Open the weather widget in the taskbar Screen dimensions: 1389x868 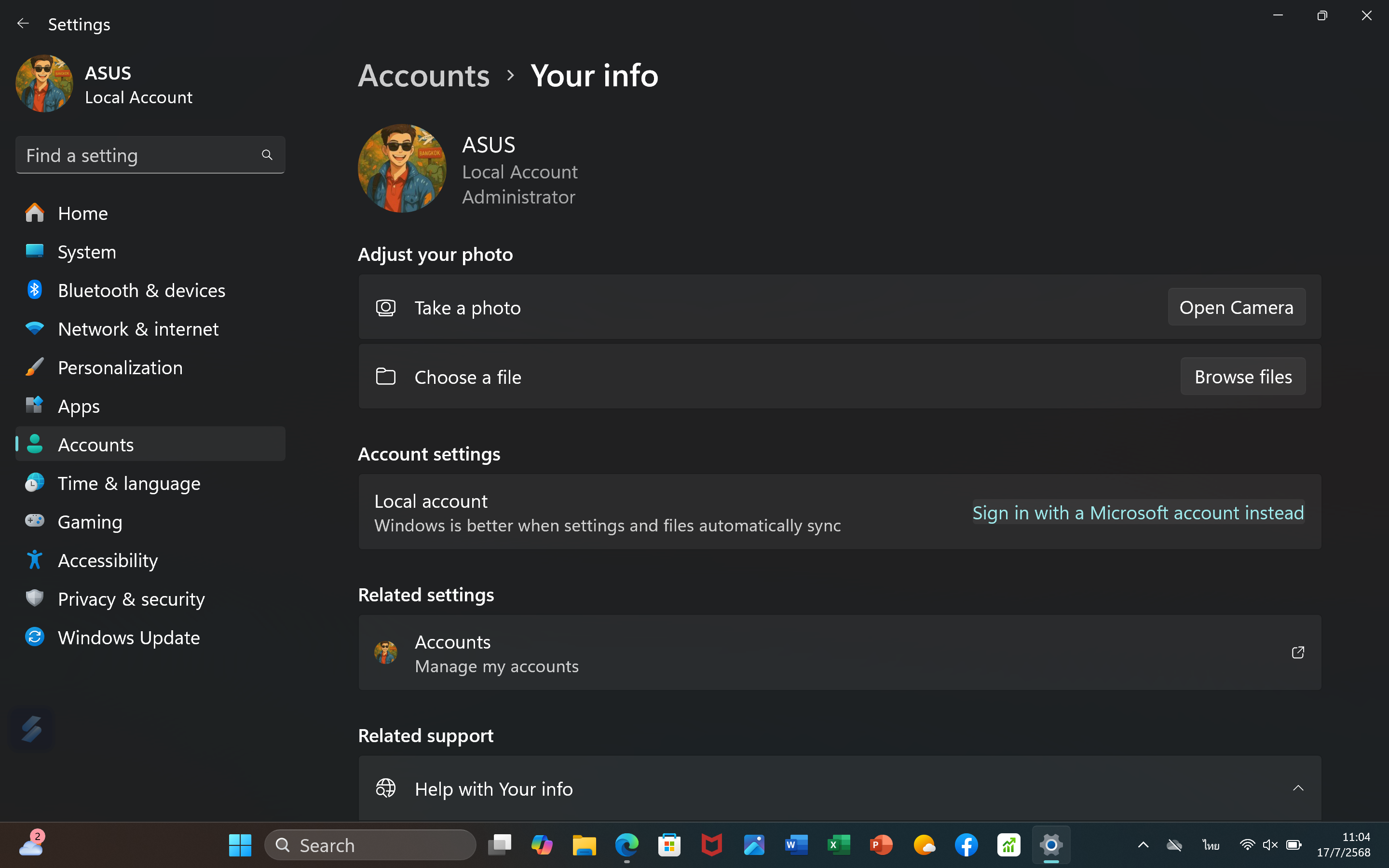coord(31,844)
